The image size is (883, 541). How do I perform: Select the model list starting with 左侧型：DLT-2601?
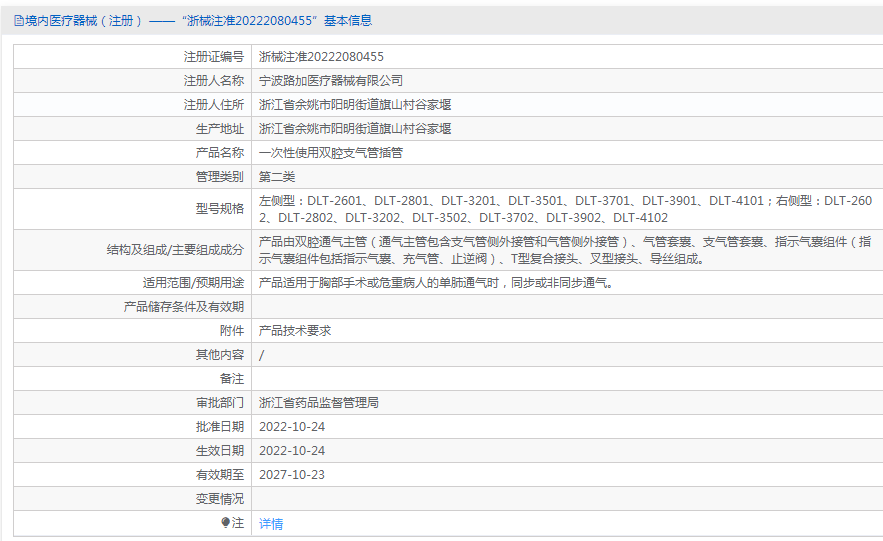565,209
